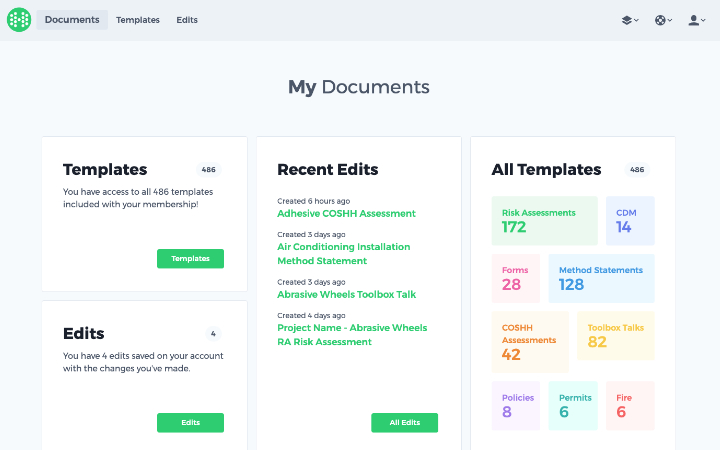Open the Method Statements 128 tile
The image size is (720, 450).
click(602, 278)
